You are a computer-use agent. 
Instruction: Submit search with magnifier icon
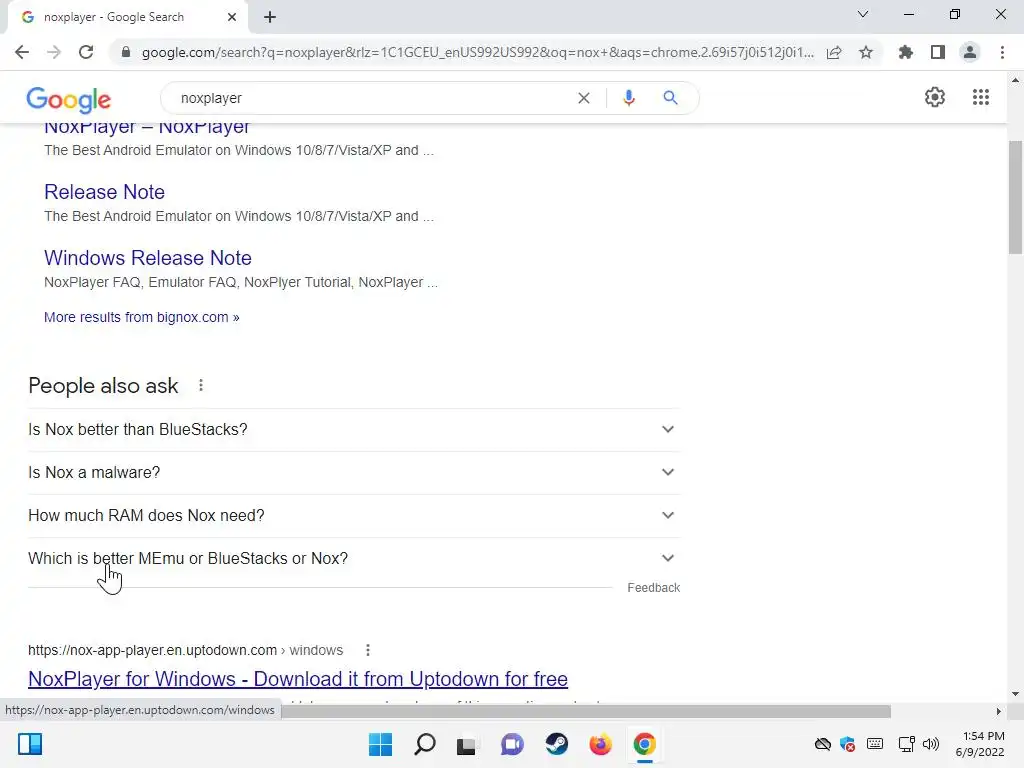pos(670,98)
